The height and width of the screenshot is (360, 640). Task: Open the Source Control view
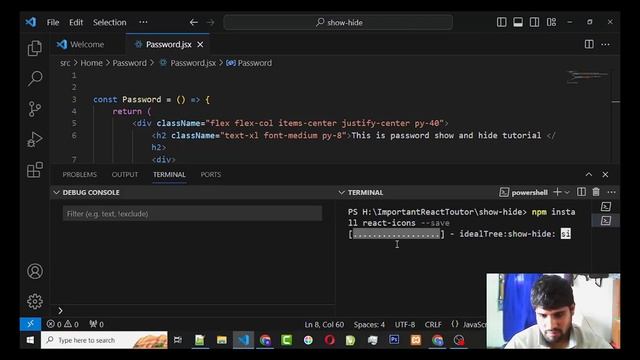coord(35,109)
